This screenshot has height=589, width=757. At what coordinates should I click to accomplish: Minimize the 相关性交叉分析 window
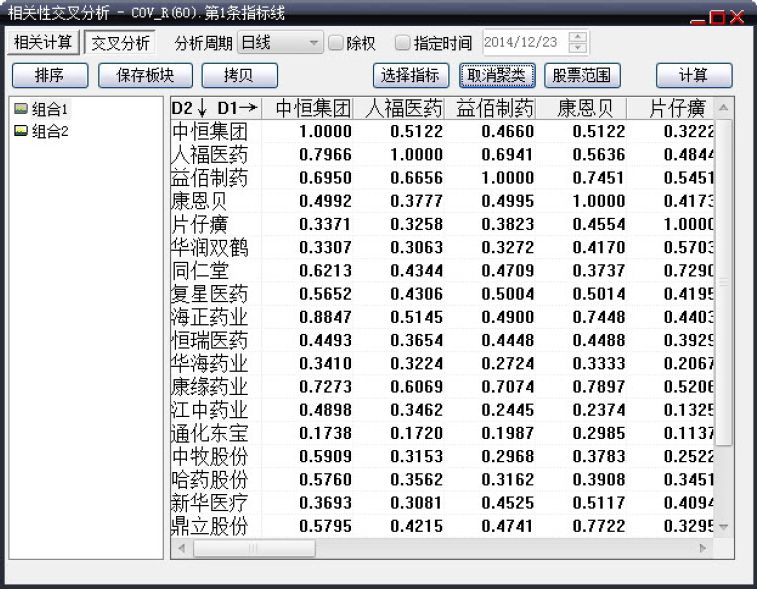tap(698, 20)
